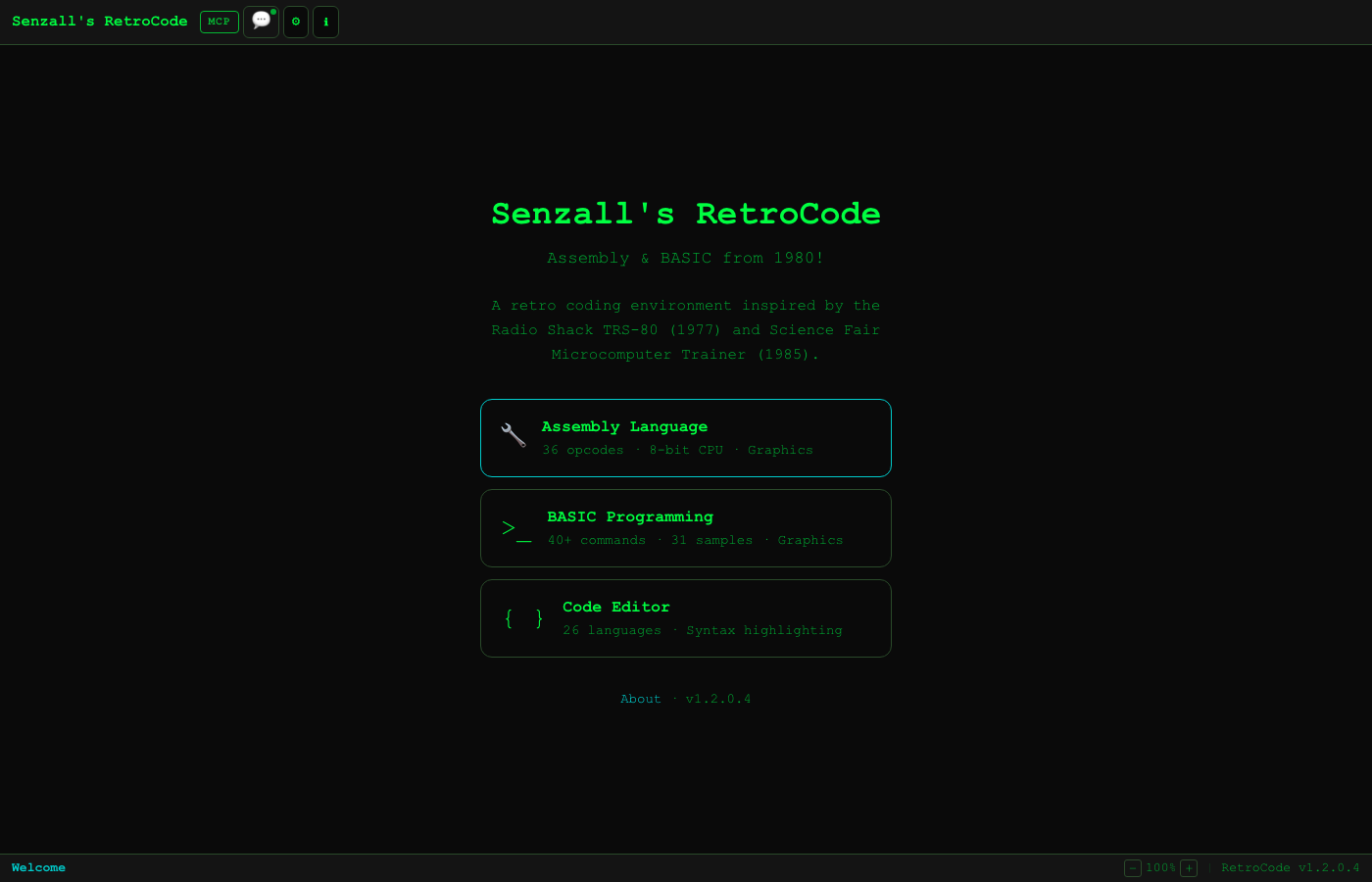
Task: Click the 100% zoom level control
Action: pyautogui.click(x=1160, y=868)
